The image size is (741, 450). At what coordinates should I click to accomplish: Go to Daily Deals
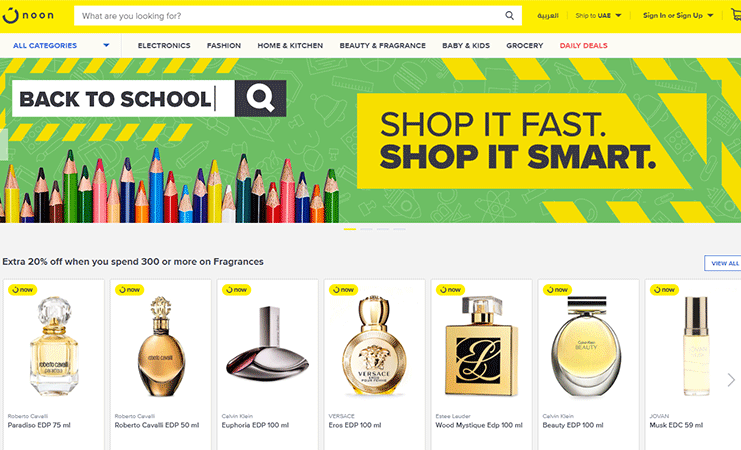point(584,45)
